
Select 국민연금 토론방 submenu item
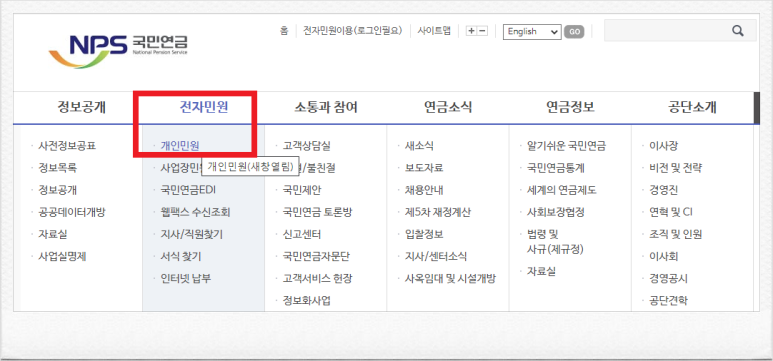tap(317, 213)
